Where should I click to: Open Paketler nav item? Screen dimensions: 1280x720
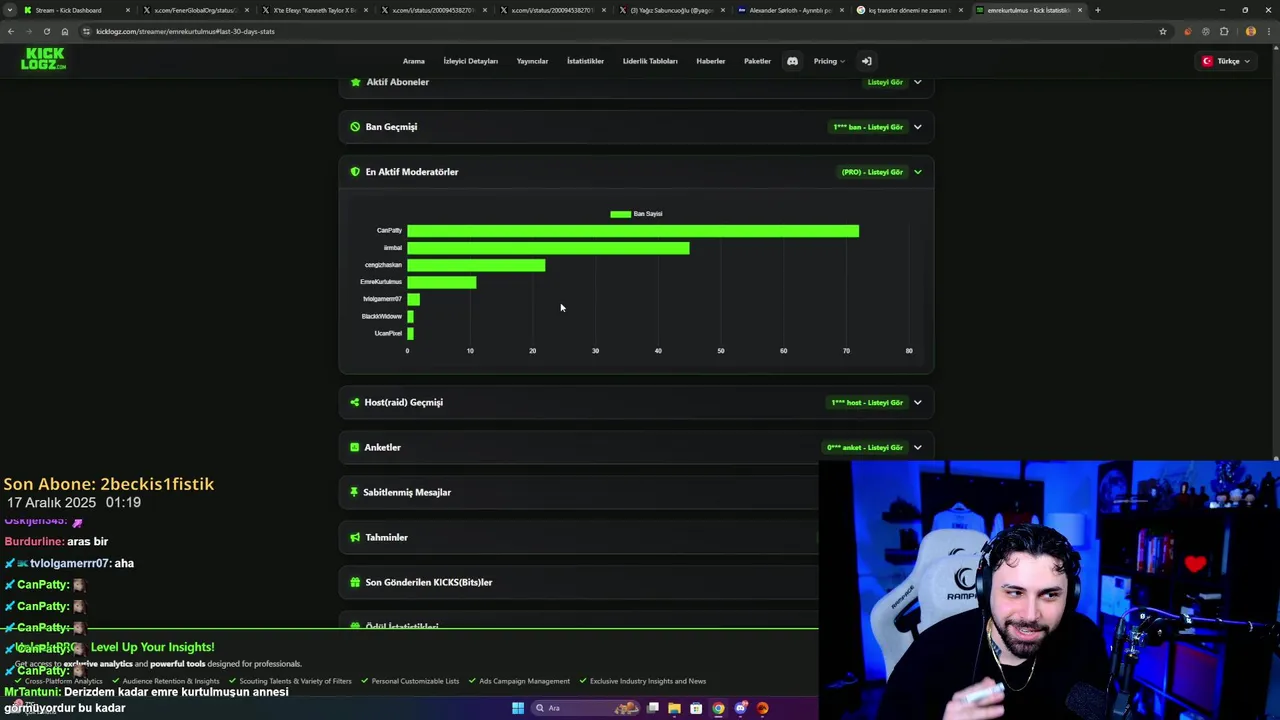(x=757, y=61)
